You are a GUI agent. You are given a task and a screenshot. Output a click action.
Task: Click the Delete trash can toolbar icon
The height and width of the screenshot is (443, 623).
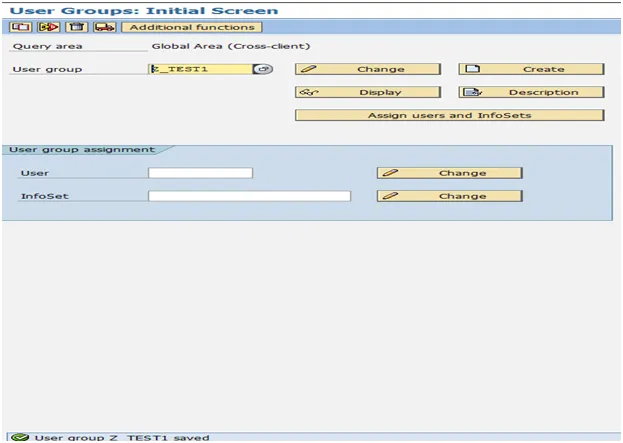pyautogui.click(x=75, y=27)
